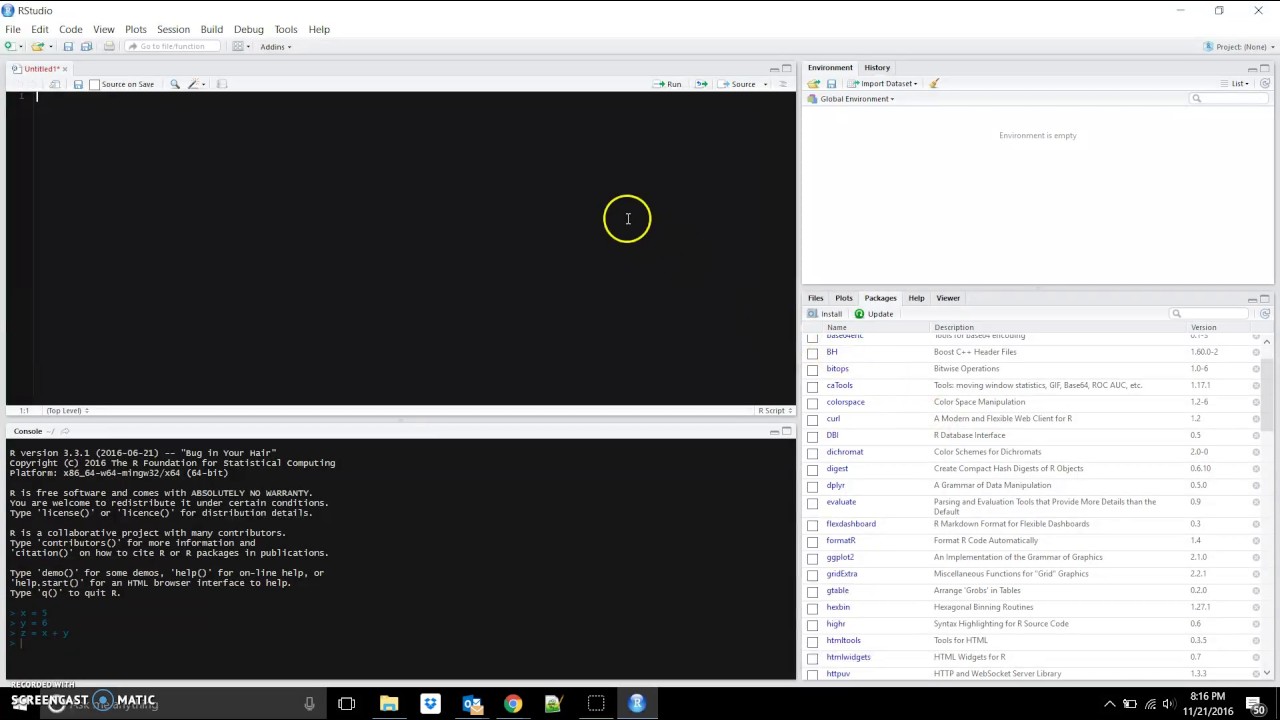Click the Save All icon in main toolbar
The height and width of the screenshot is (720, 1280).
(86, 46)
